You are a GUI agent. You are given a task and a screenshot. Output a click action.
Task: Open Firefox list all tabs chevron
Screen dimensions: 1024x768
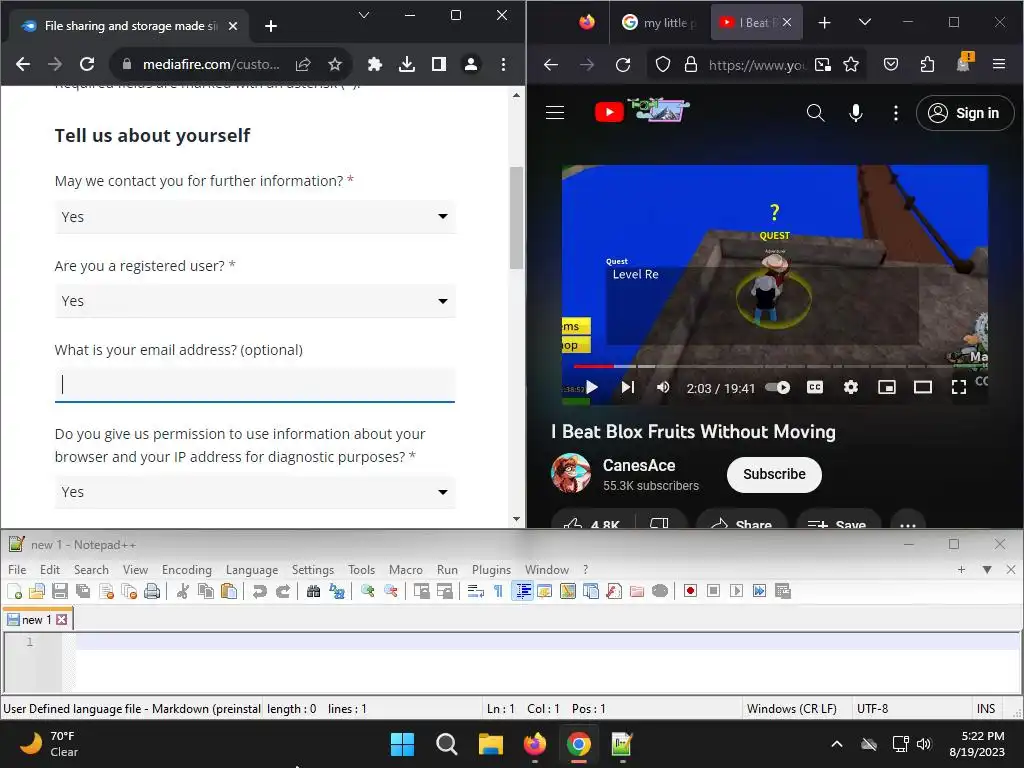865,22
